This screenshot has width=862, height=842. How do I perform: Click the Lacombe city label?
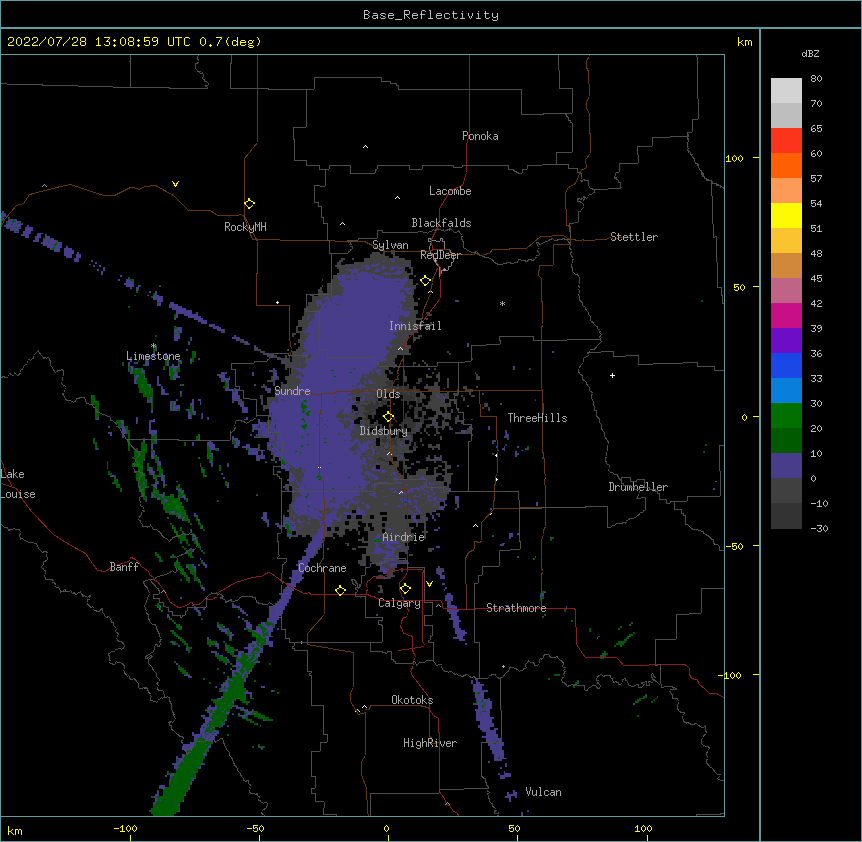pos(450,191)
